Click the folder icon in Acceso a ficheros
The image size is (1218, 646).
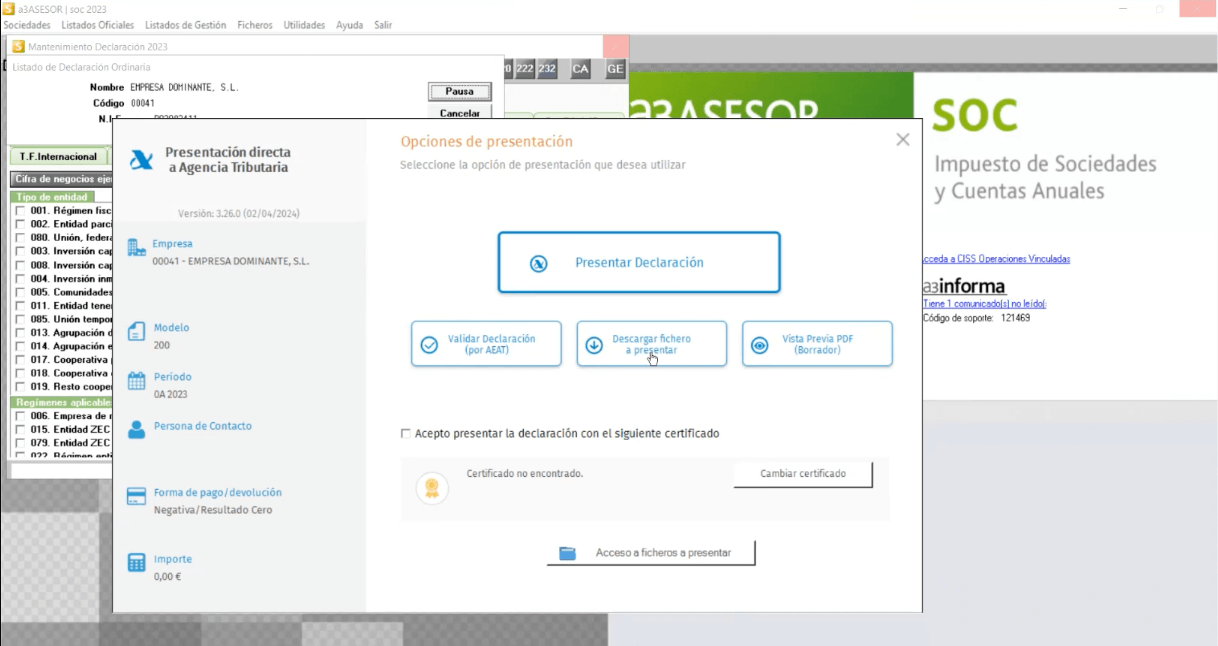568,553
